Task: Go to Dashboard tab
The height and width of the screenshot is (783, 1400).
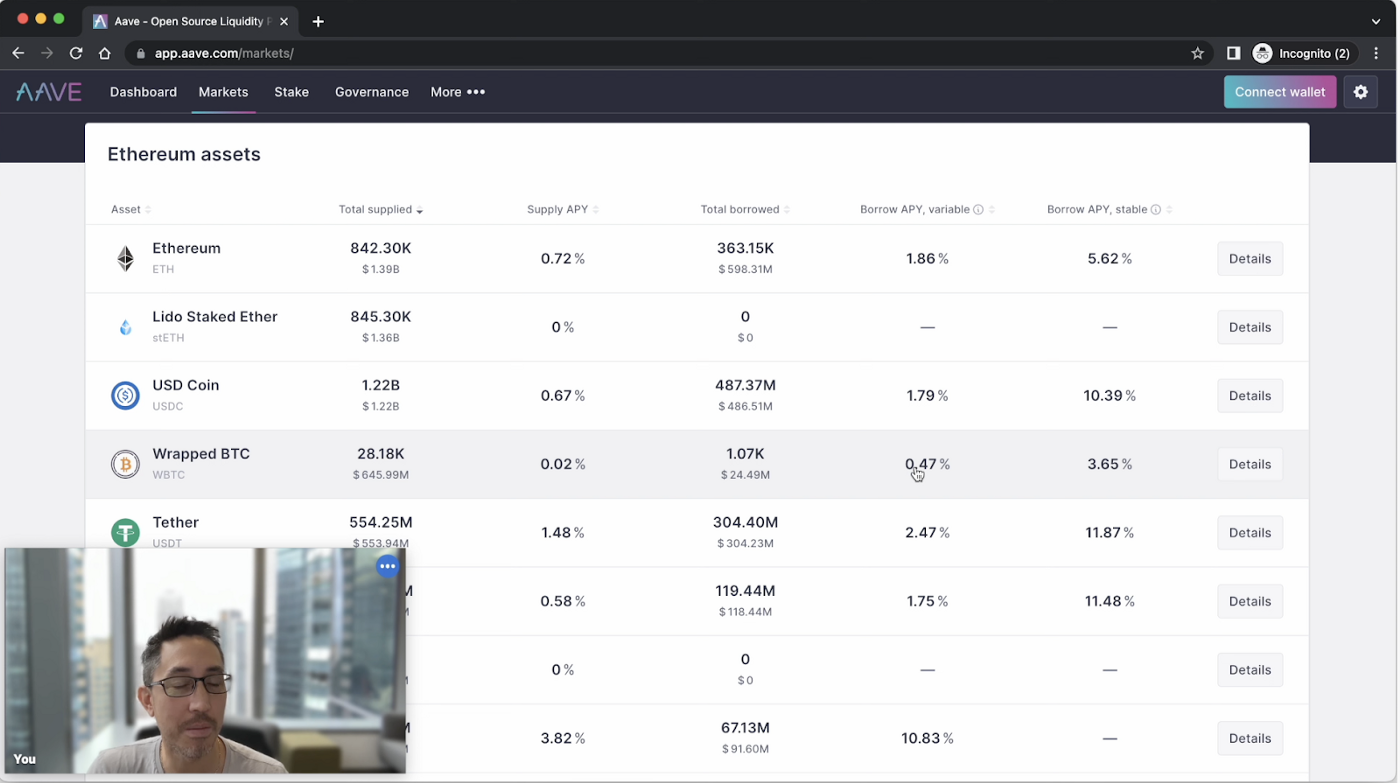Action: coord(143,92)
